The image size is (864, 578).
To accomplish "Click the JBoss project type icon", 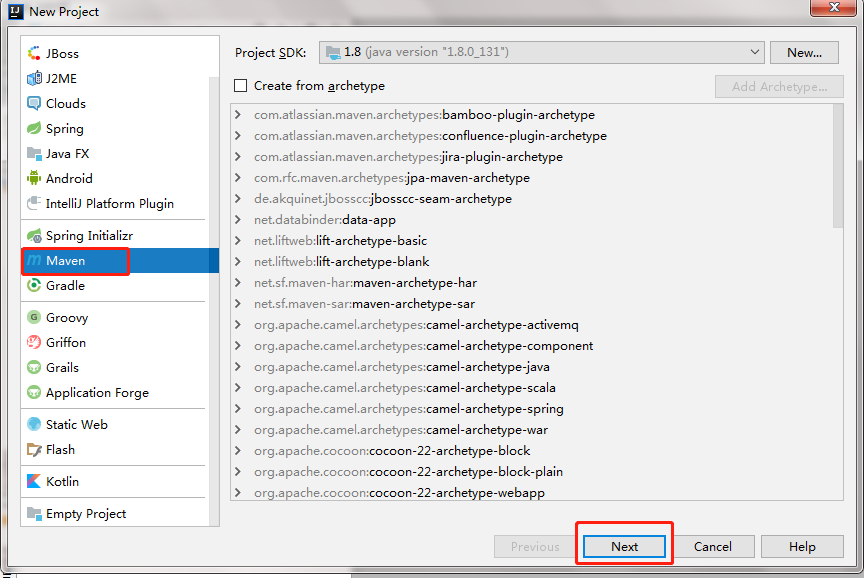I will coord(34,53).
